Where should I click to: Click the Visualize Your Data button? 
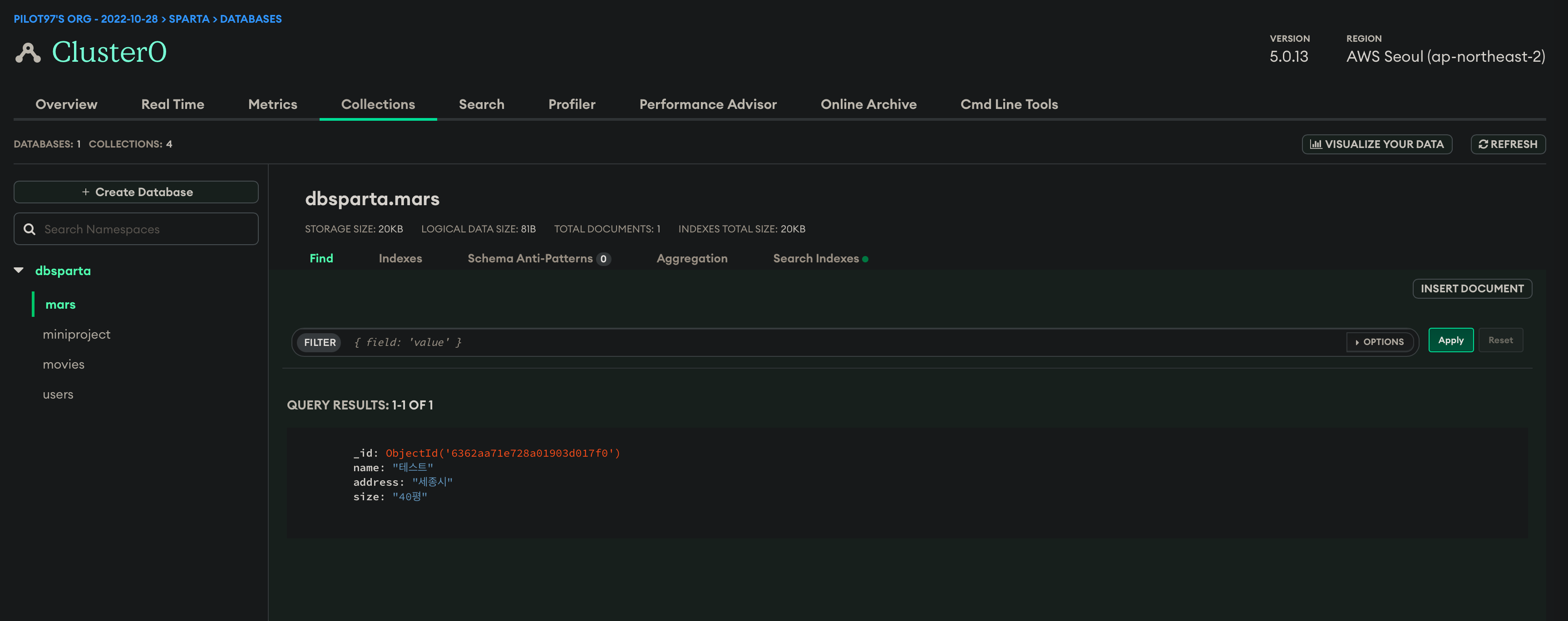(x=1377, y=144)
